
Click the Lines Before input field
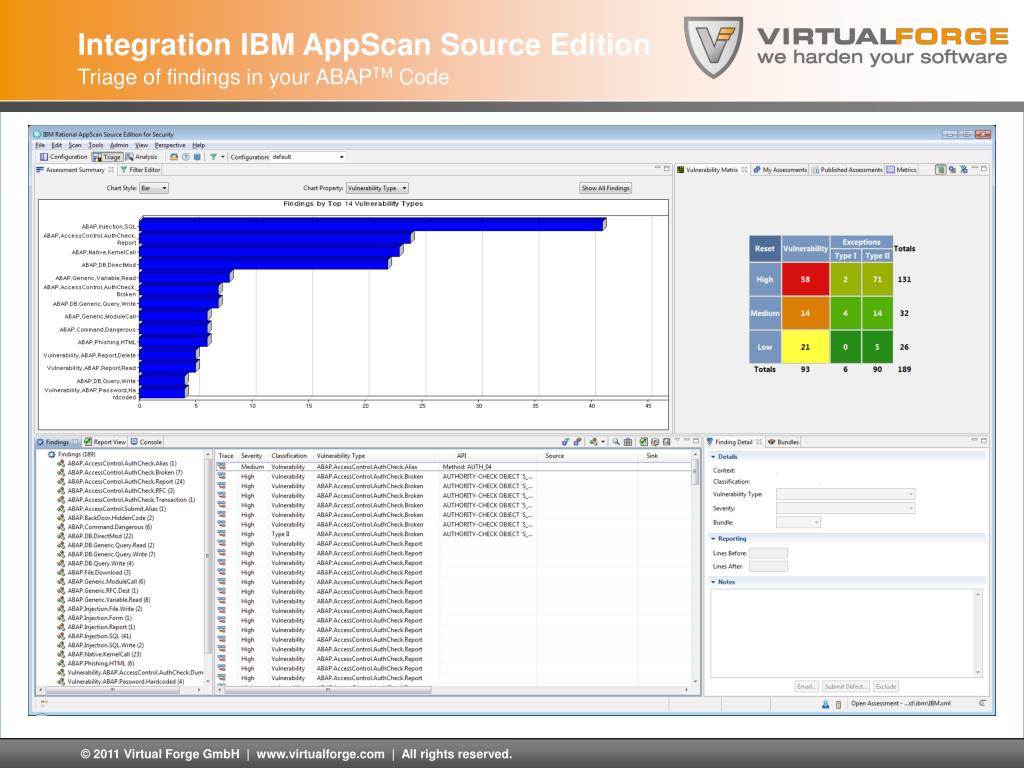(x=768, y=553)
